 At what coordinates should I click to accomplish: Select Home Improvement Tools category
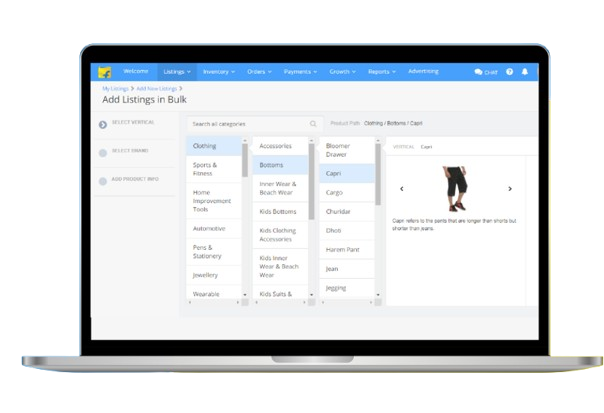(214, 201)
